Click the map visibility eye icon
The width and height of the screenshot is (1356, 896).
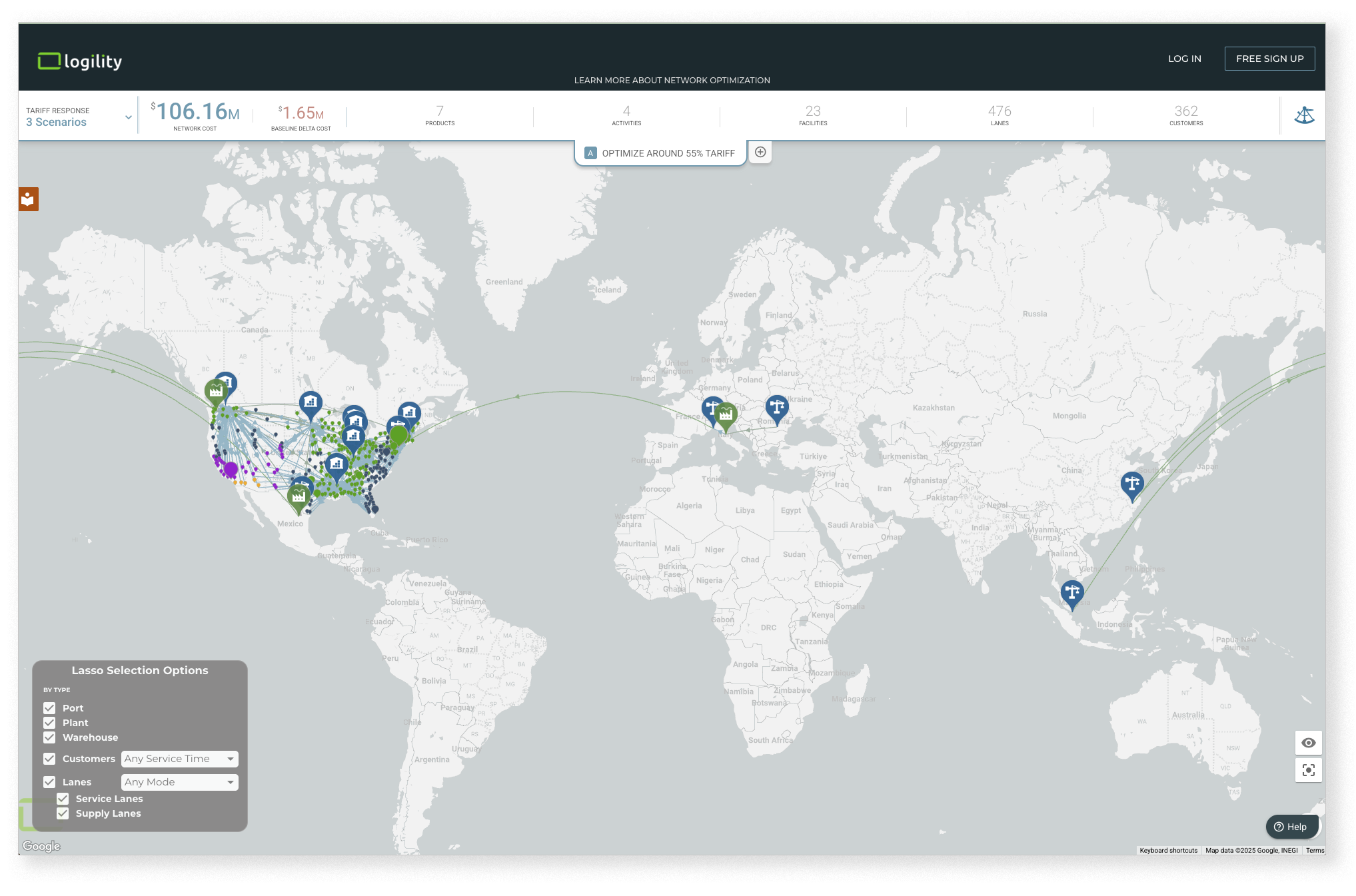[x=1308, y=743]
